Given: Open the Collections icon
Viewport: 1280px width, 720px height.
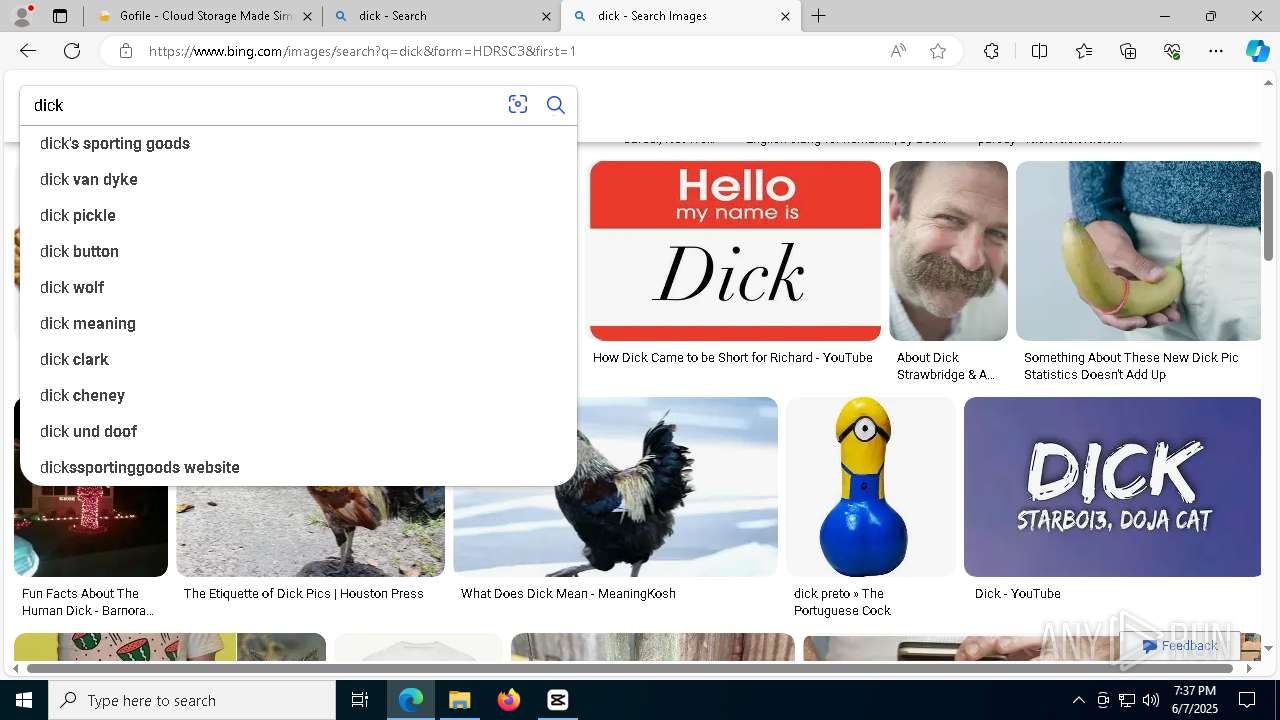Looking at the screenshot, I should [x=1128, y=51].
